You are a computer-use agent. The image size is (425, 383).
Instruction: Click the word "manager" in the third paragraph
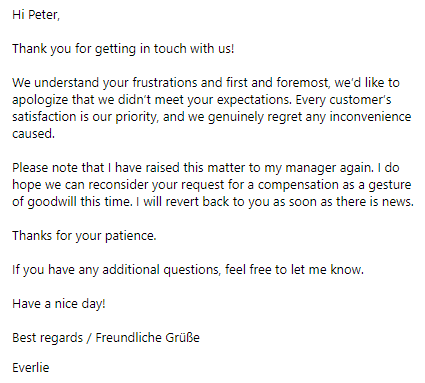pyautogui.click(x=311, y=168)
